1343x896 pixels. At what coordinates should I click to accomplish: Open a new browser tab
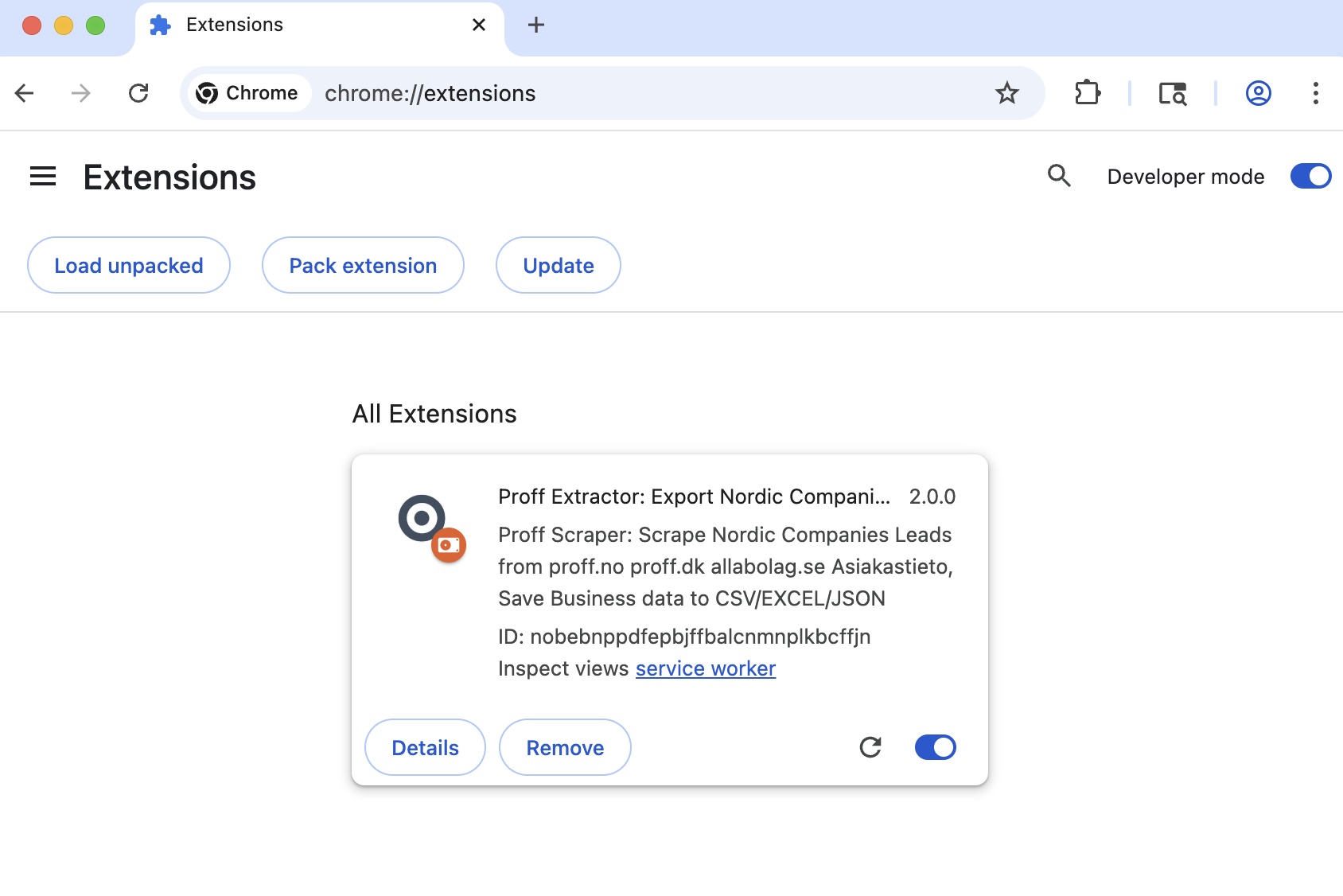535,25
